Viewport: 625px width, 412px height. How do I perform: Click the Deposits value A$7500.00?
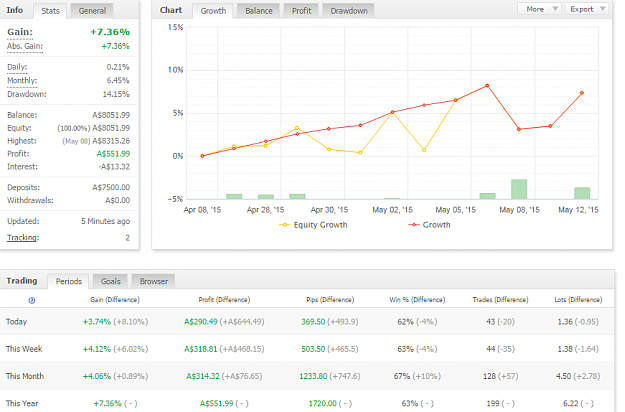(x=111, y=187)
